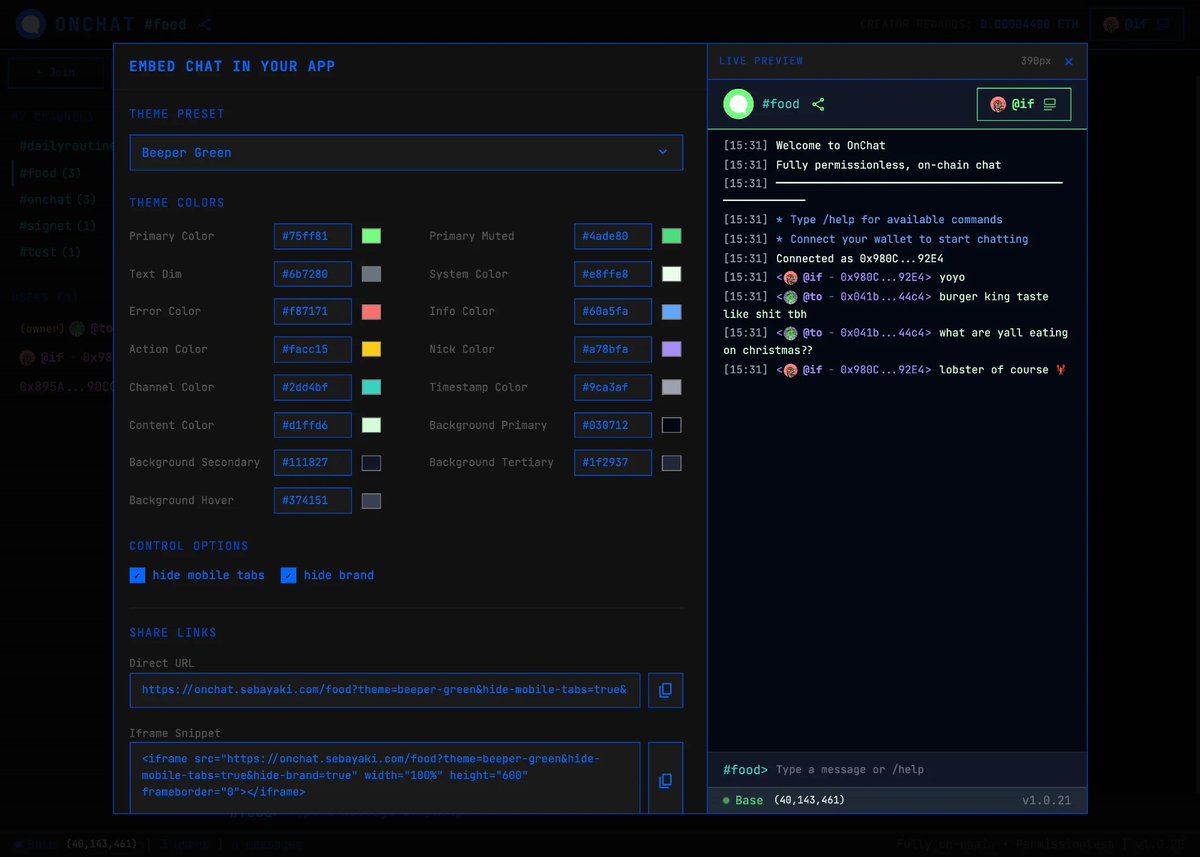The image size is (1200, 857).
Task: Click the Timestamp Color swatch
Action: tap(671, 387)
